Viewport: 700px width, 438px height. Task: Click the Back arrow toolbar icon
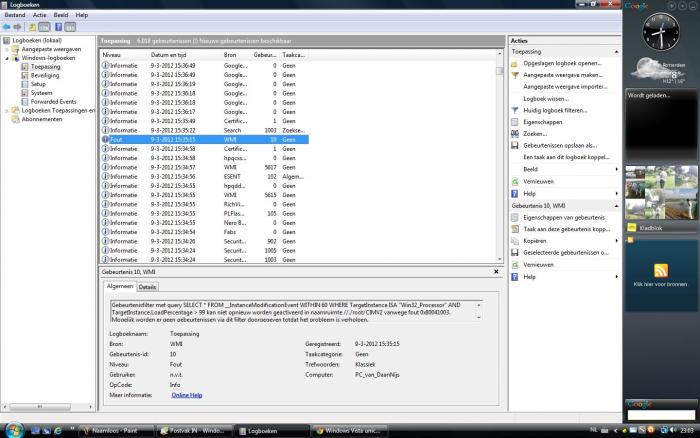coord(7,27)
